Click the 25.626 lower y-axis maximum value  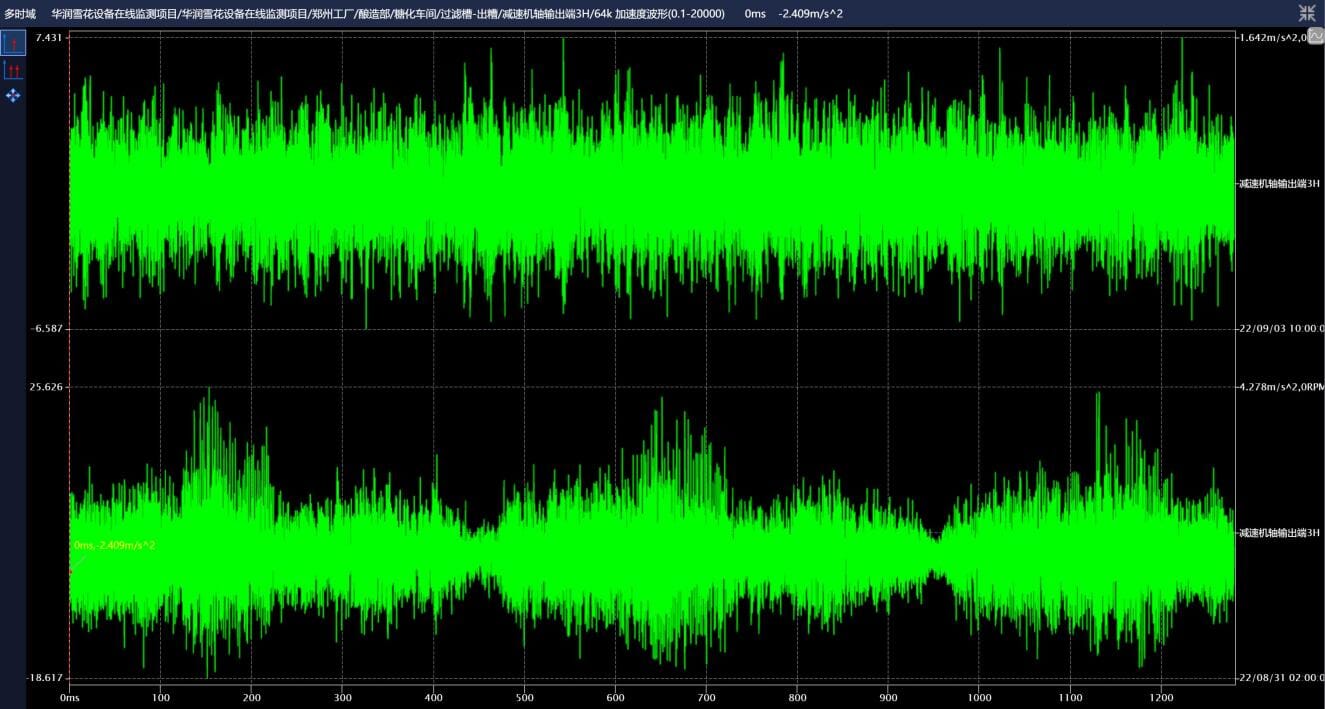[x=46, y=387]
